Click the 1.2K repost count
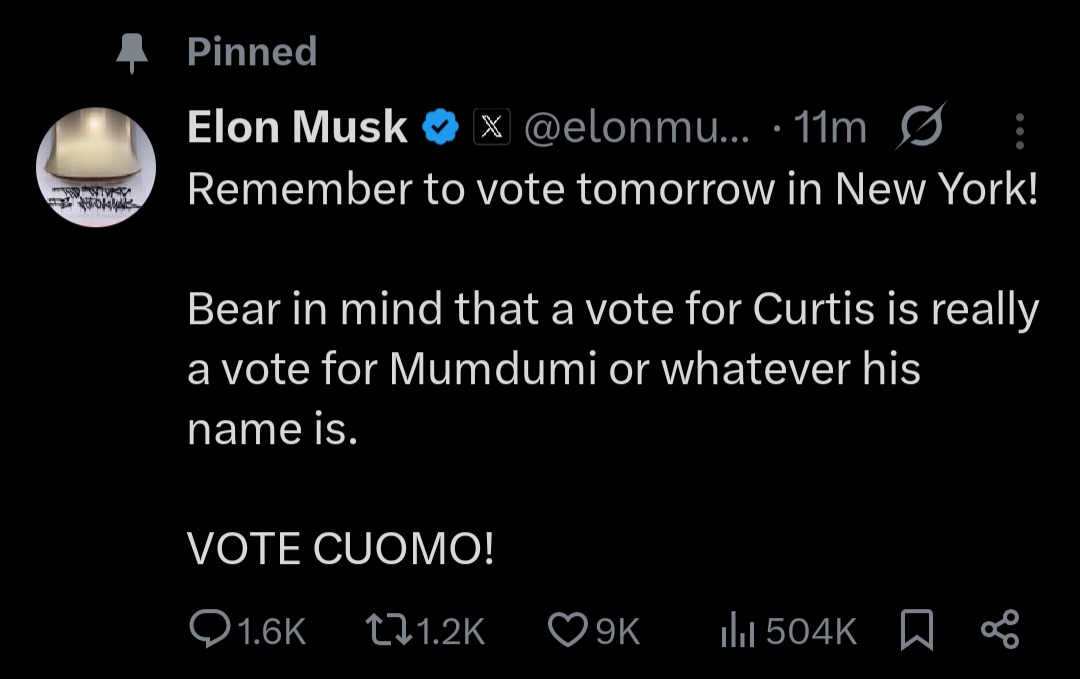 coord(451,631)
